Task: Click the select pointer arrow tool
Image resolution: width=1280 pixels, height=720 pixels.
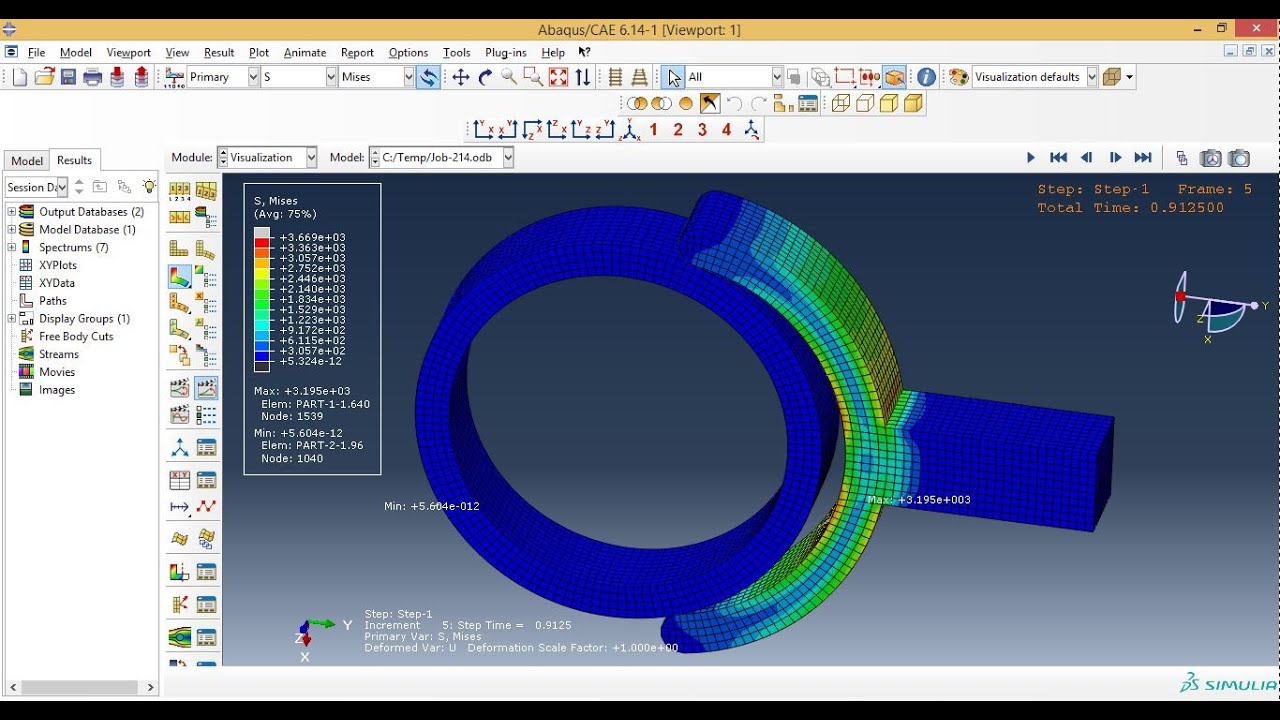Action: [673, 77]
